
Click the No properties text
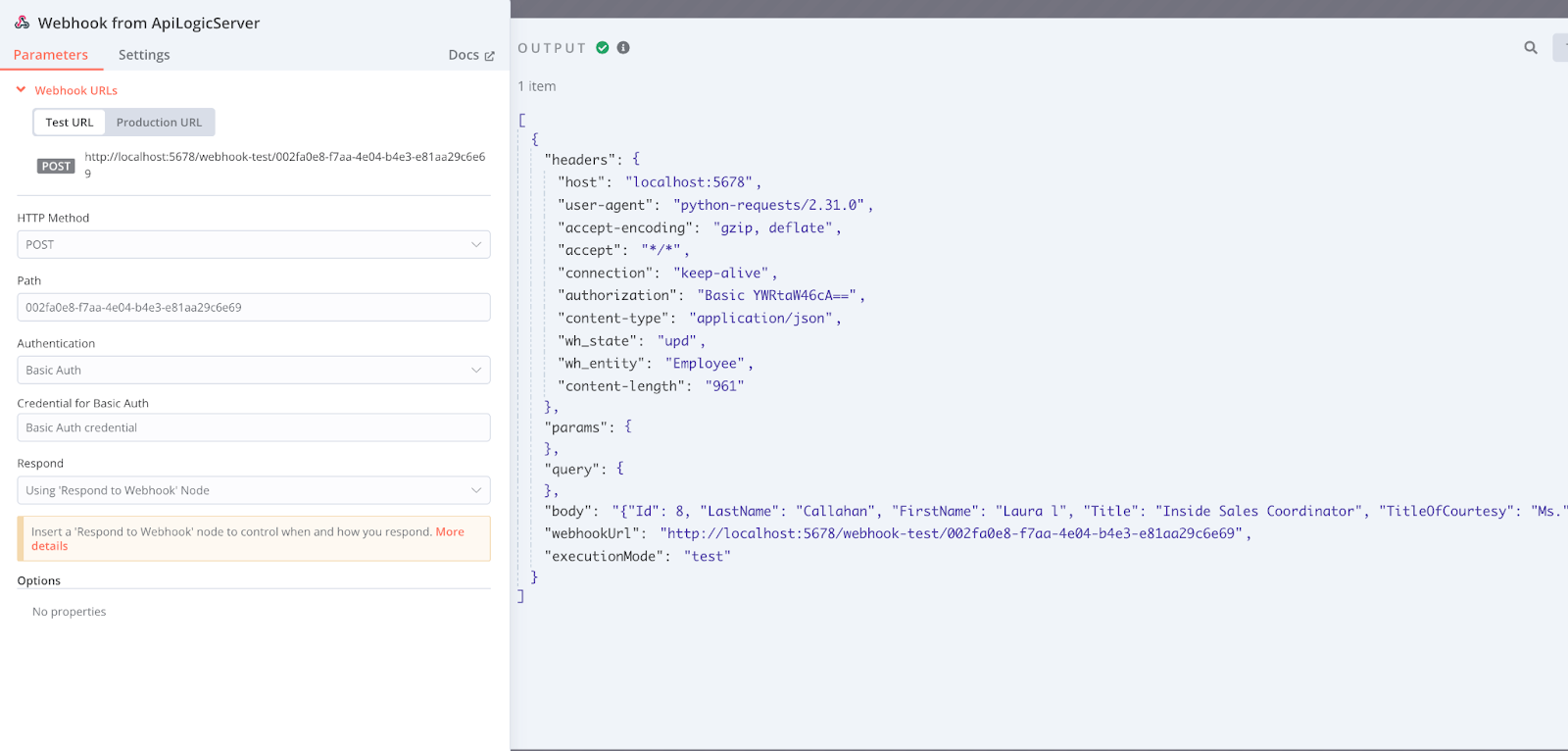[70, 612]
